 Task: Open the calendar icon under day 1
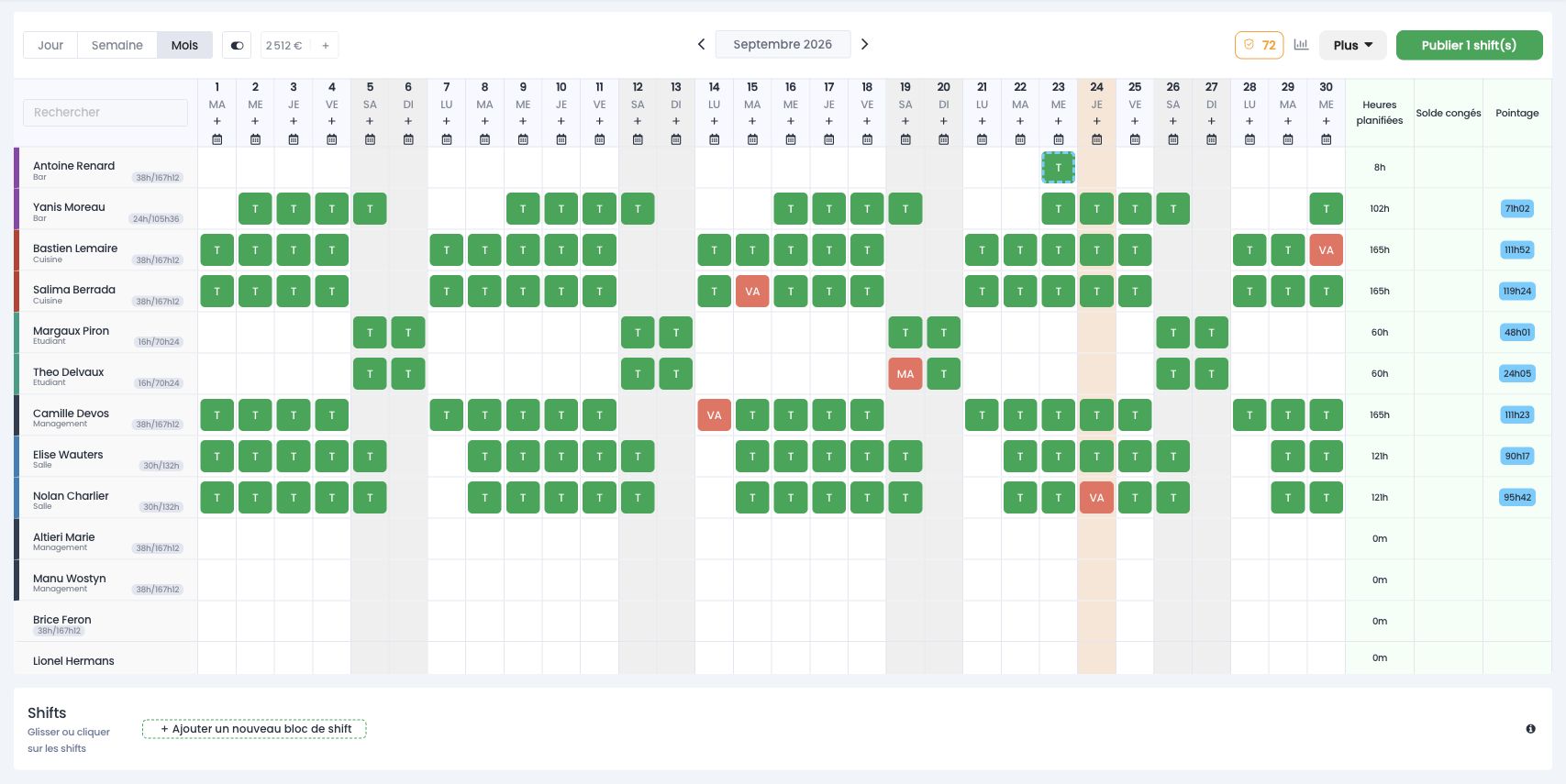click(x=217, y=139)
